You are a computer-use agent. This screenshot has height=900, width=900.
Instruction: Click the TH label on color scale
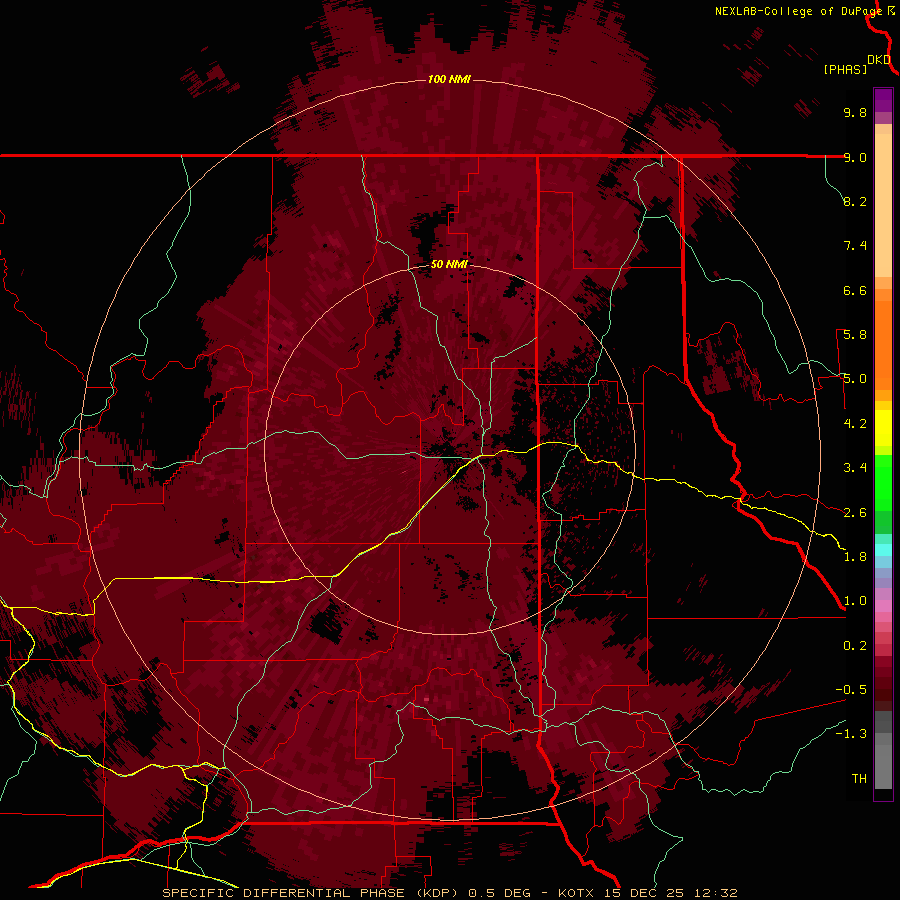pos(859,779)
